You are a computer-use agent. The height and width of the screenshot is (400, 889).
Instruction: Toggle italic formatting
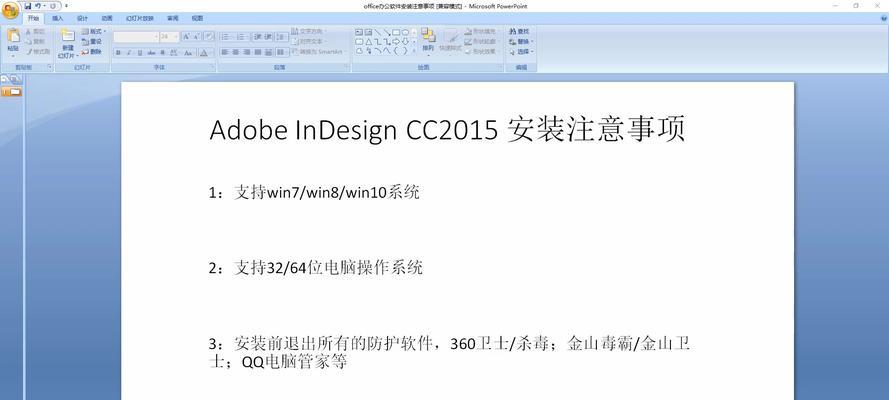click(x=129, y=52)
